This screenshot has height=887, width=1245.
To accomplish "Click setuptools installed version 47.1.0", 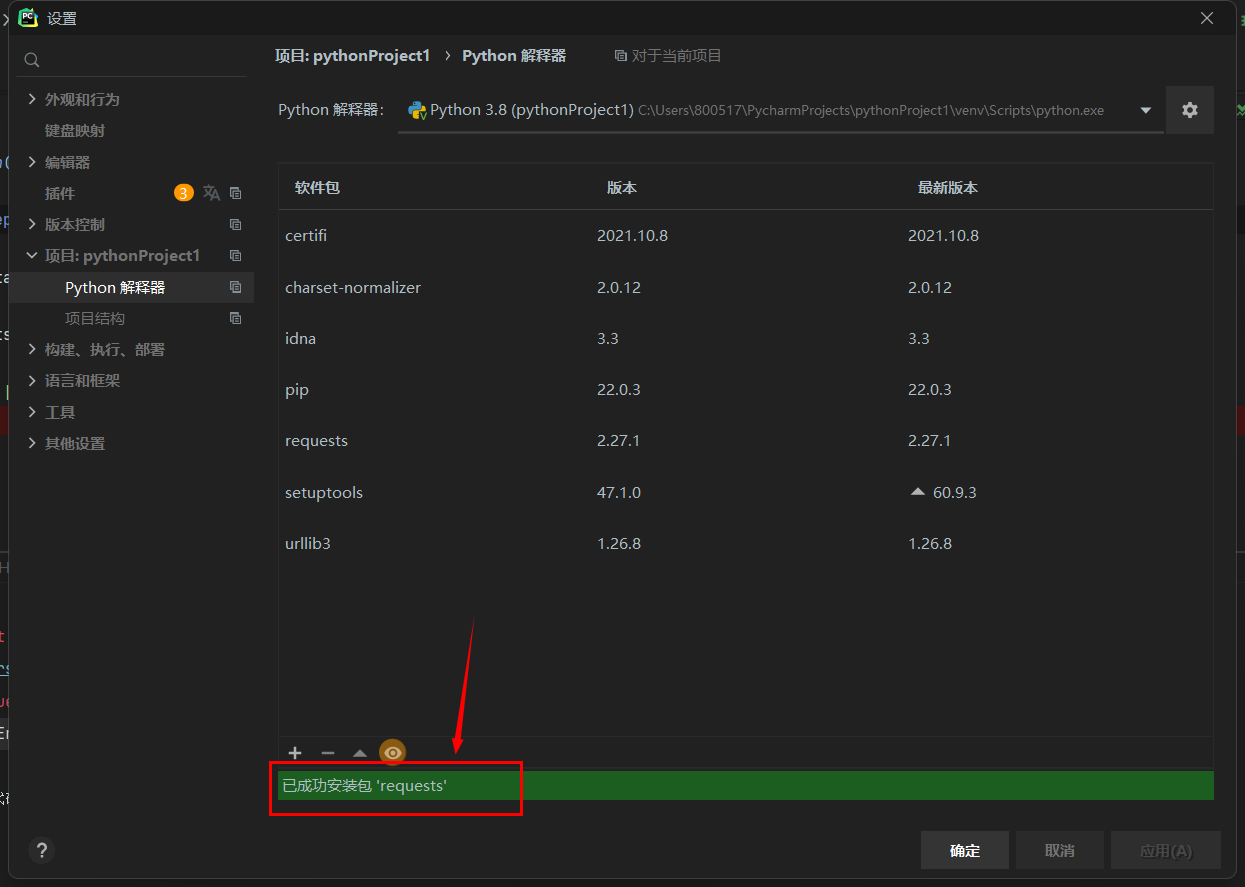I will tap(619, 492).
